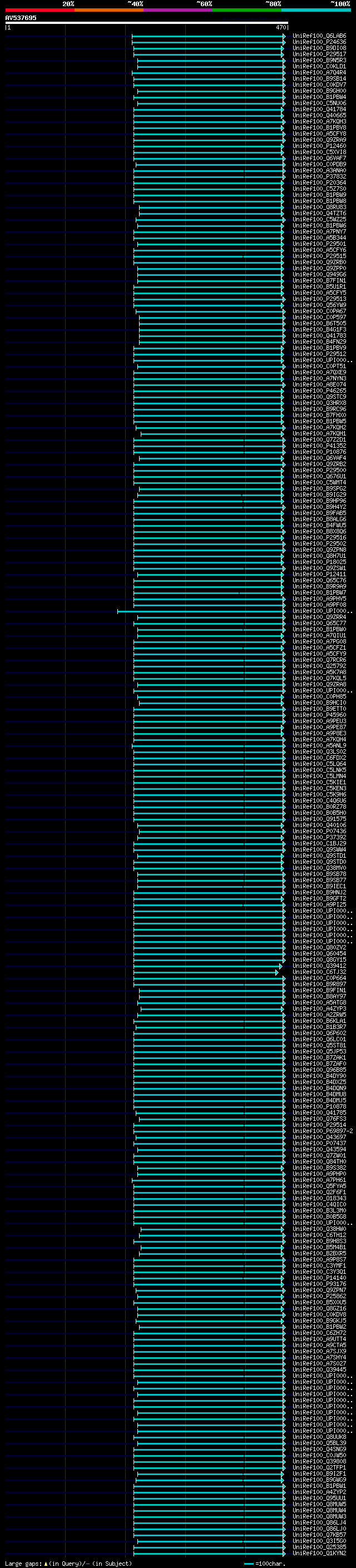Select hit UniRef100_Q5BL39
356x1568 pixels.
click(x=319, y=1443)
